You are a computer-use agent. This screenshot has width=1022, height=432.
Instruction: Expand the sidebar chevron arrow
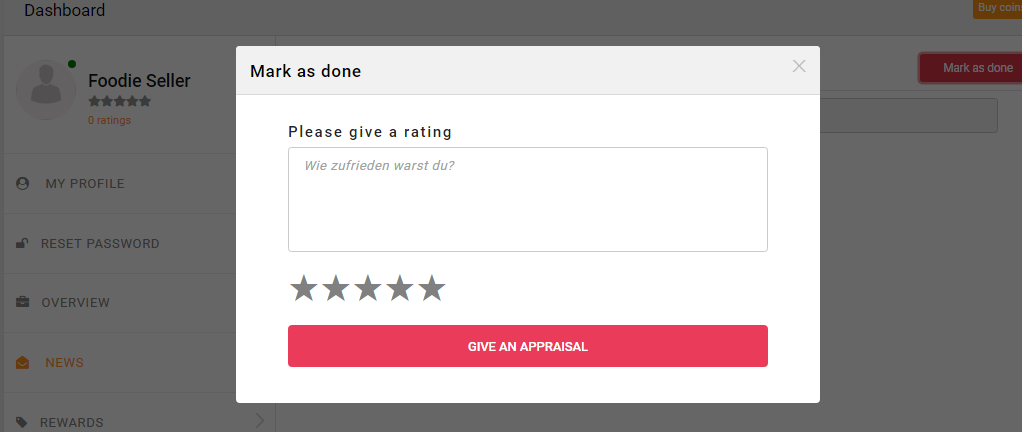(259, 421)
